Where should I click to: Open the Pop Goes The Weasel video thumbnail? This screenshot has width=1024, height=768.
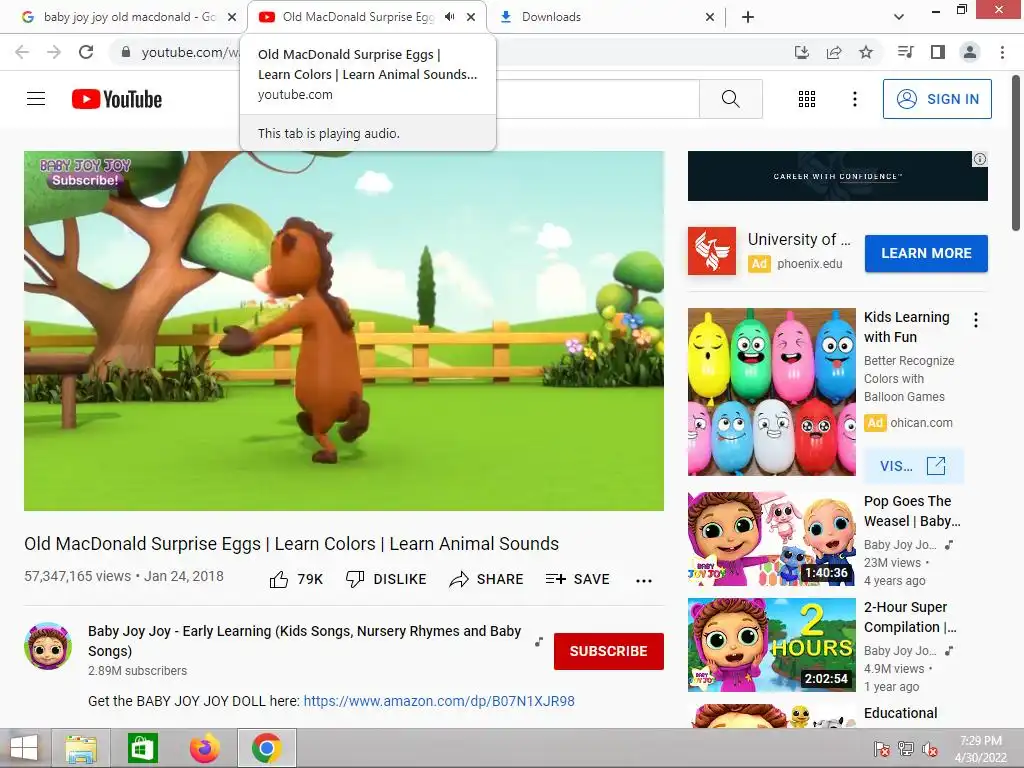tap(771, 539)
